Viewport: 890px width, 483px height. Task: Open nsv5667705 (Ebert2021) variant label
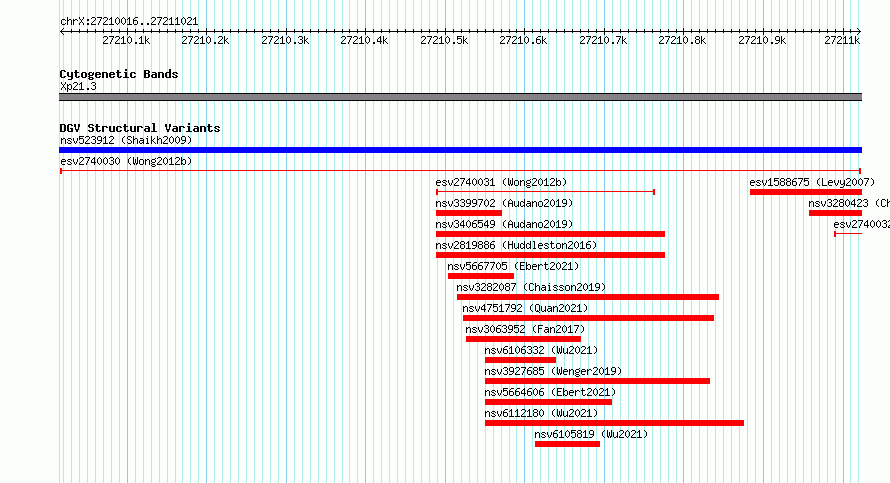coord(513,266)
